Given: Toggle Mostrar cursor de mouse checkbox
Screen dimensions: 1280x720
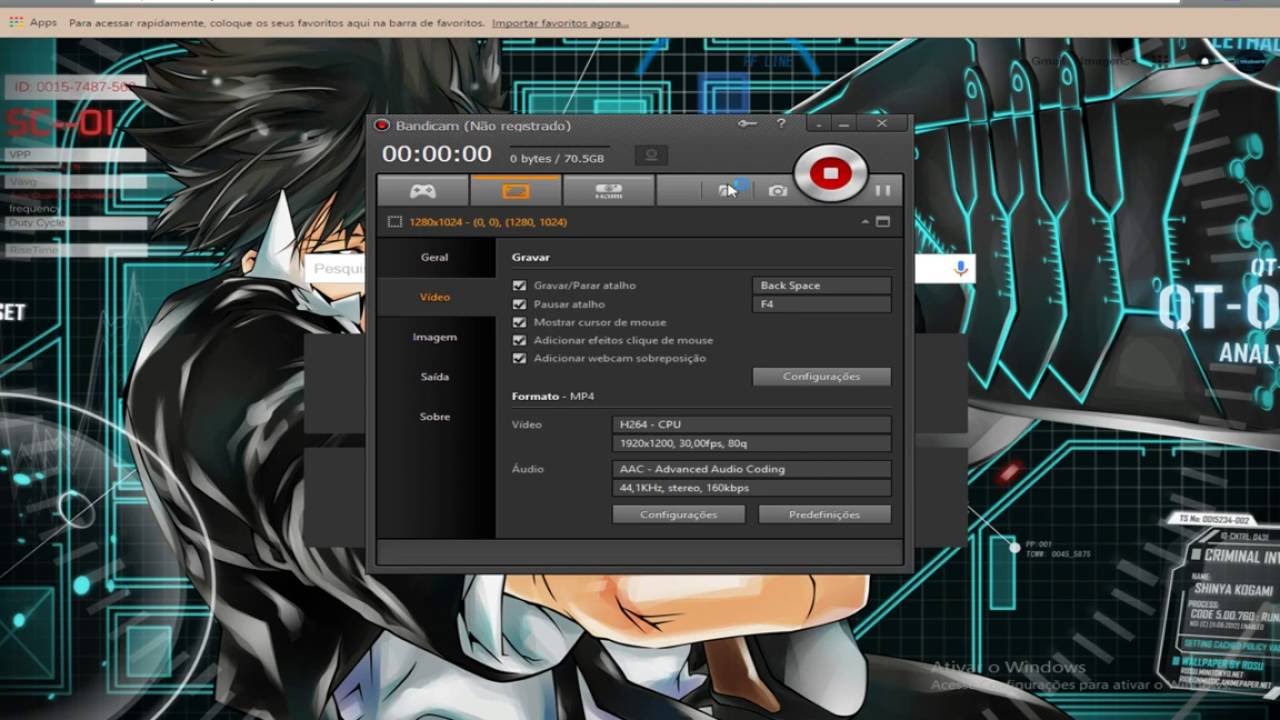Looking at the screenshot, I should click(x=519, y=322).
